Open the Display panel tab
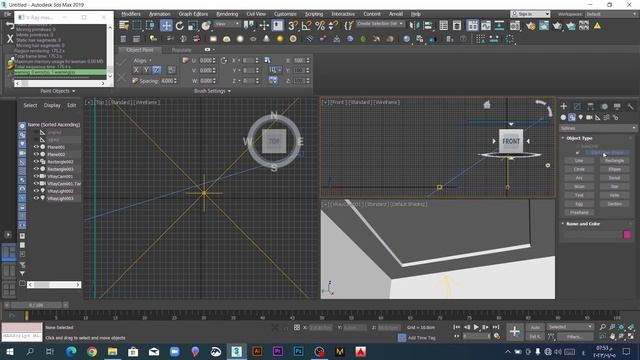This screenshot has width=640, height=360. pyautogui.click(x=617, y=106)
